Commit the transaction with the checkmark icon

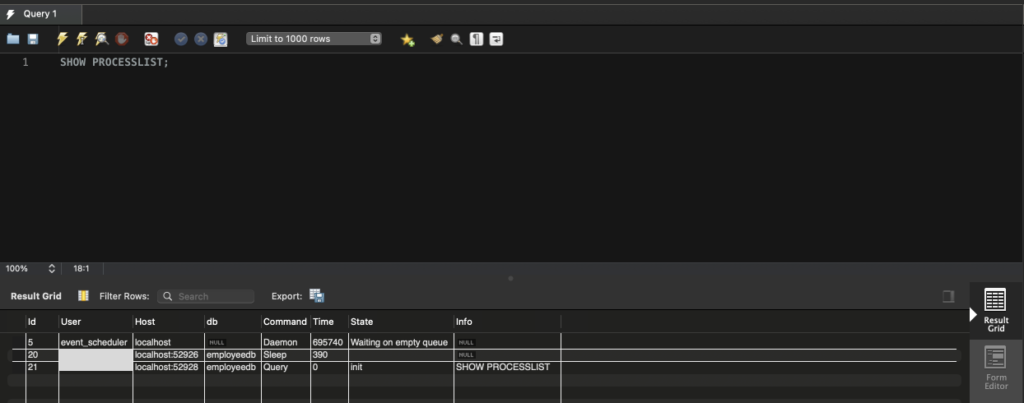(181, 39)
